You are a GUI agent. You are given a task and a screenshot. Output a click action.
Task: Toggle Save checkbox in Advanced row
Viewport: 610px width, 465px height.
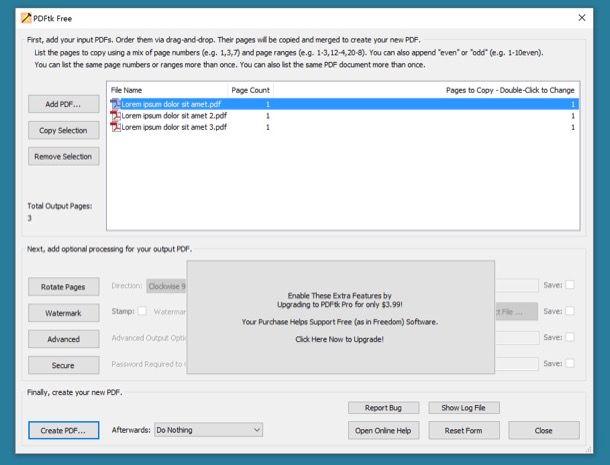570,337
